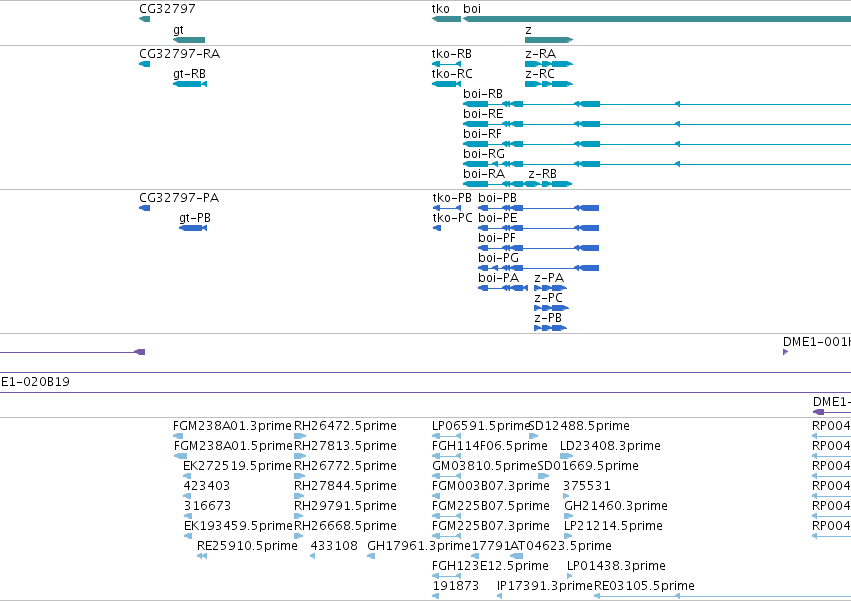Select EST RH27813.5prime
The image size is (851, 601).
345,446
